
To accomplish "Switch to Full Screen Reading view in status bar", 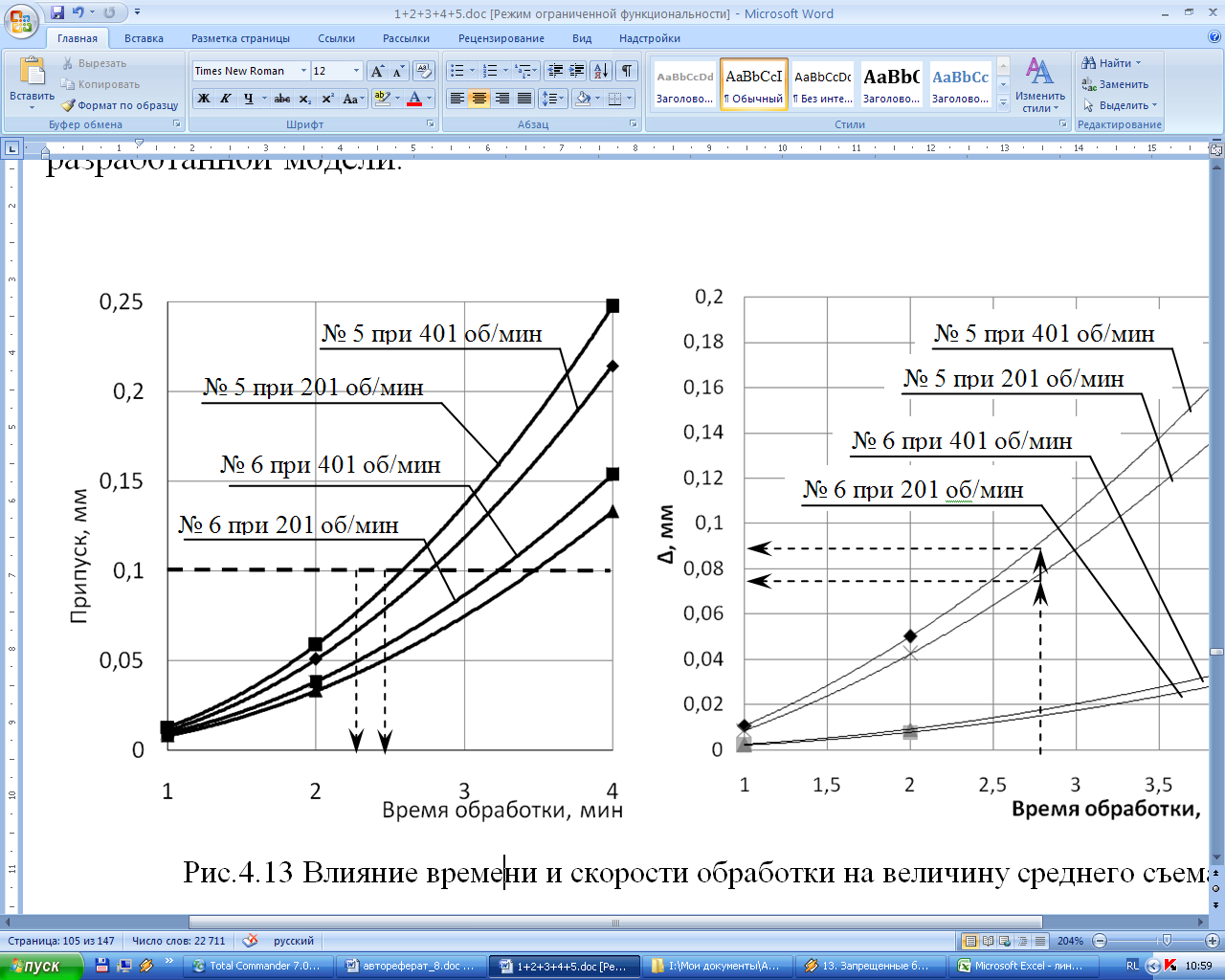I will coord(990,941).
